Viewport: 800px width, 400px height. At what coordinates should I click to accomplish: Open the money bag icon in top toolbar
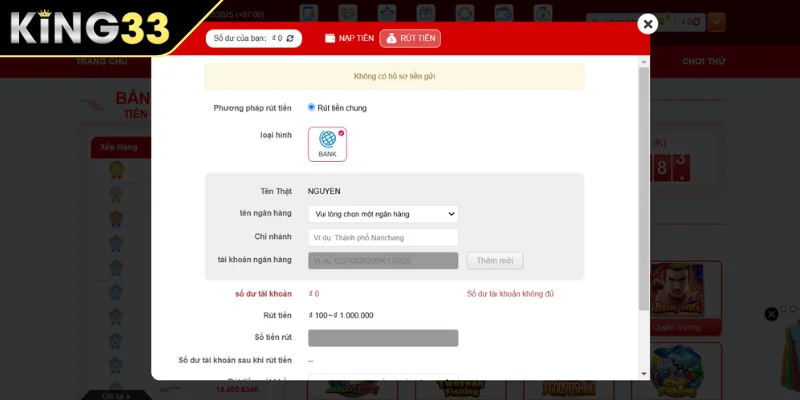(x=543, y=13)
